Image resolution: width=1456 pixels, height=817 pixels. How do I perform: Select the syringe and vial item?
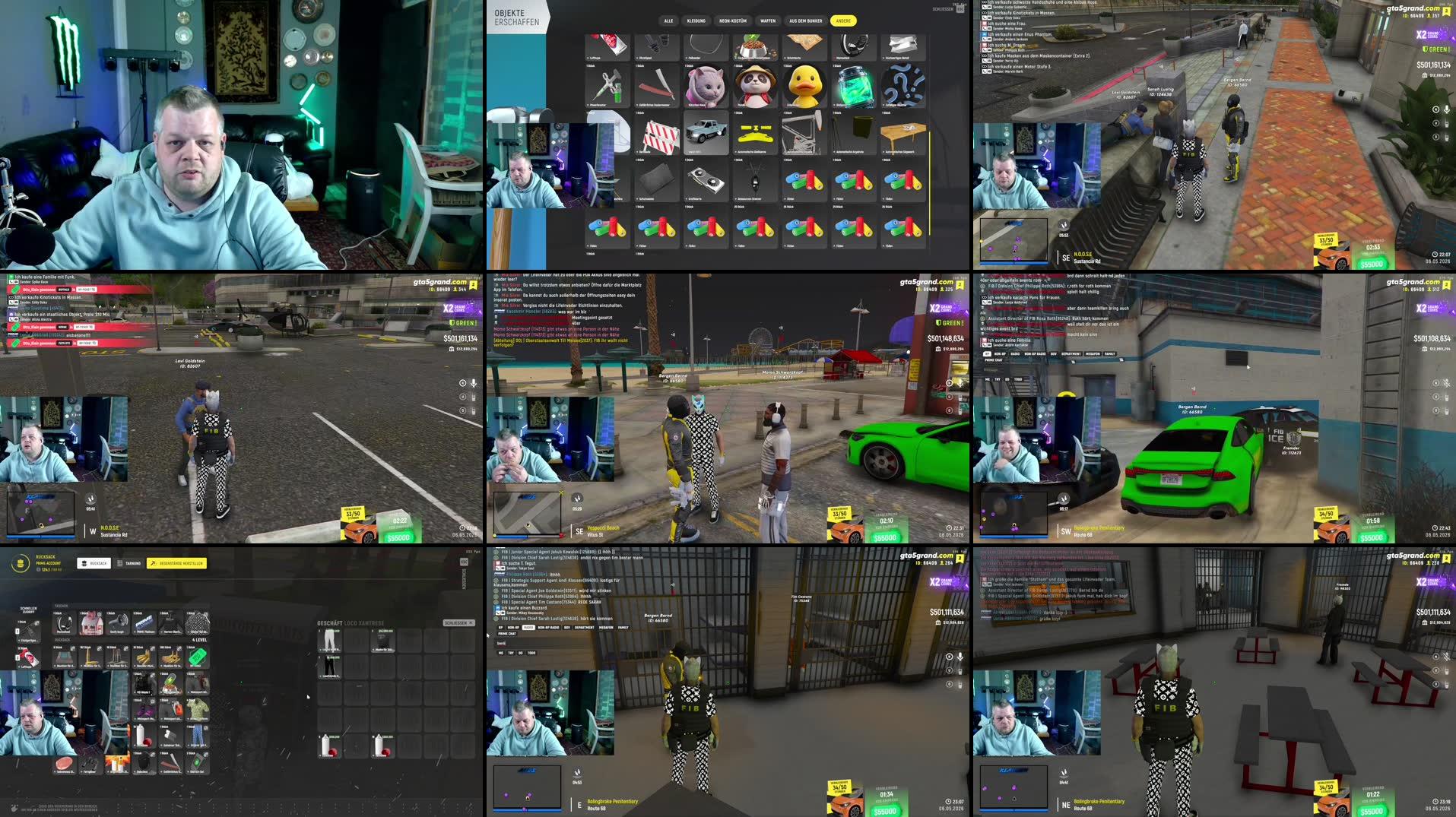click(607, 87)
